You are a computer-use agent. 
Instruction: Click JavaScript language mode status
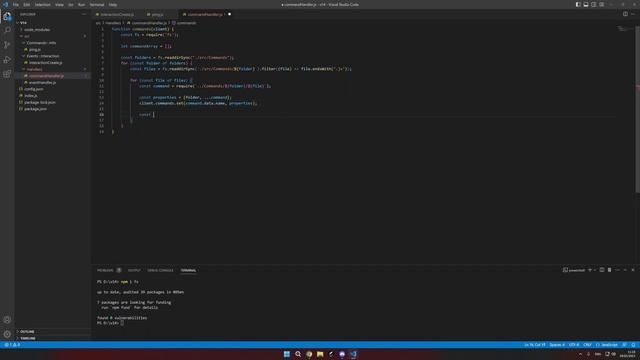tap(607, 345)
